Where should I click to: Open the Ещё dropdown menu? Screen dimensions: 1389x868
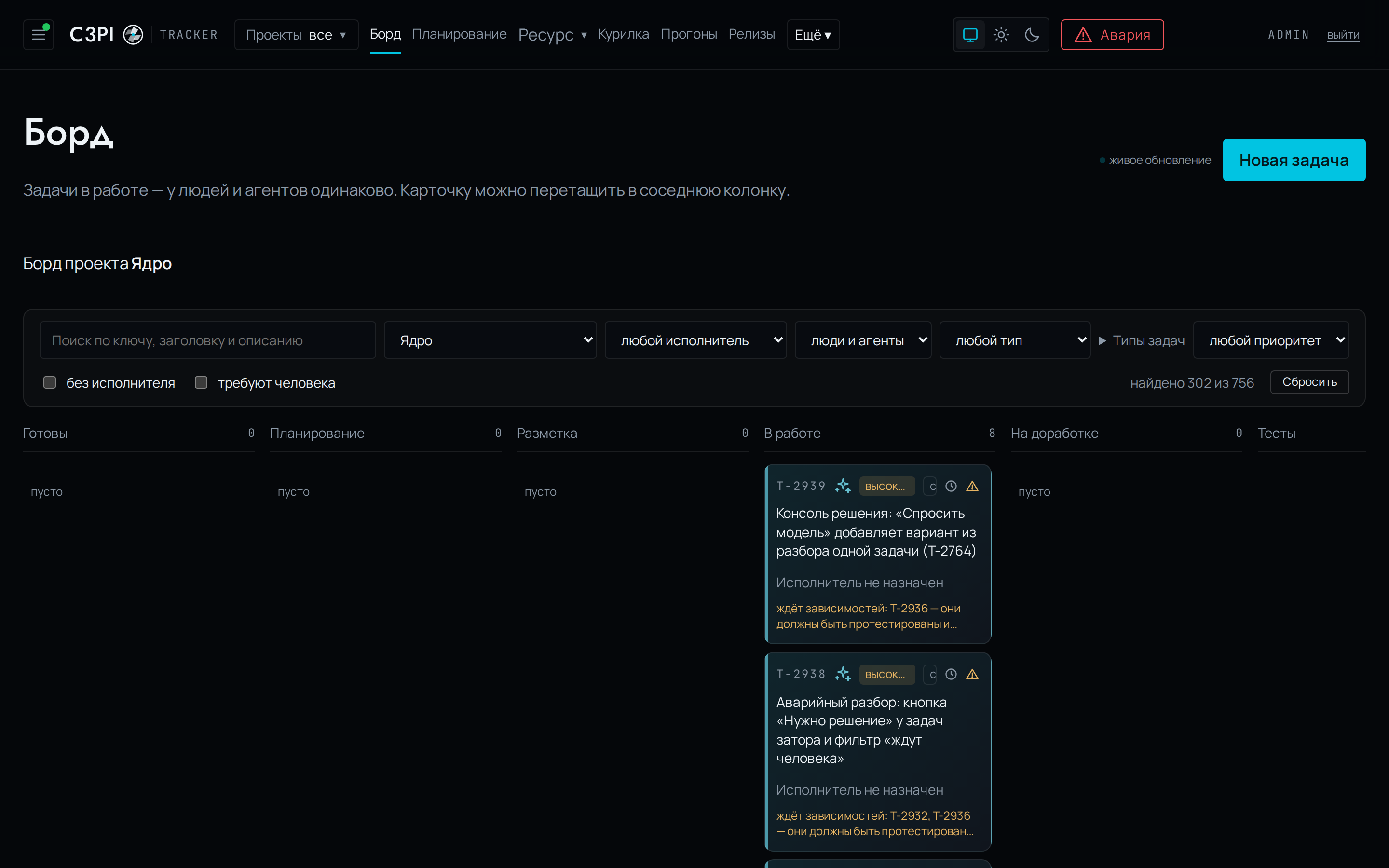tap(813, 35)
